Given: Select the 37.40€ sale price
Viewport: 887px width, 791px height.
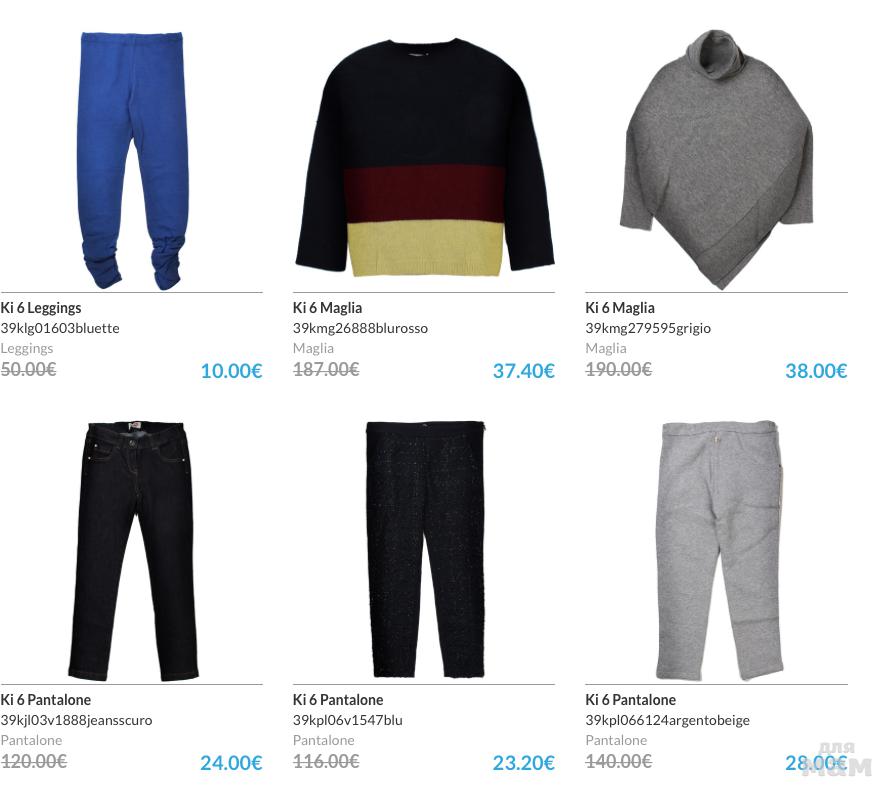Looking at the screenshot, I should pos(524,371).
